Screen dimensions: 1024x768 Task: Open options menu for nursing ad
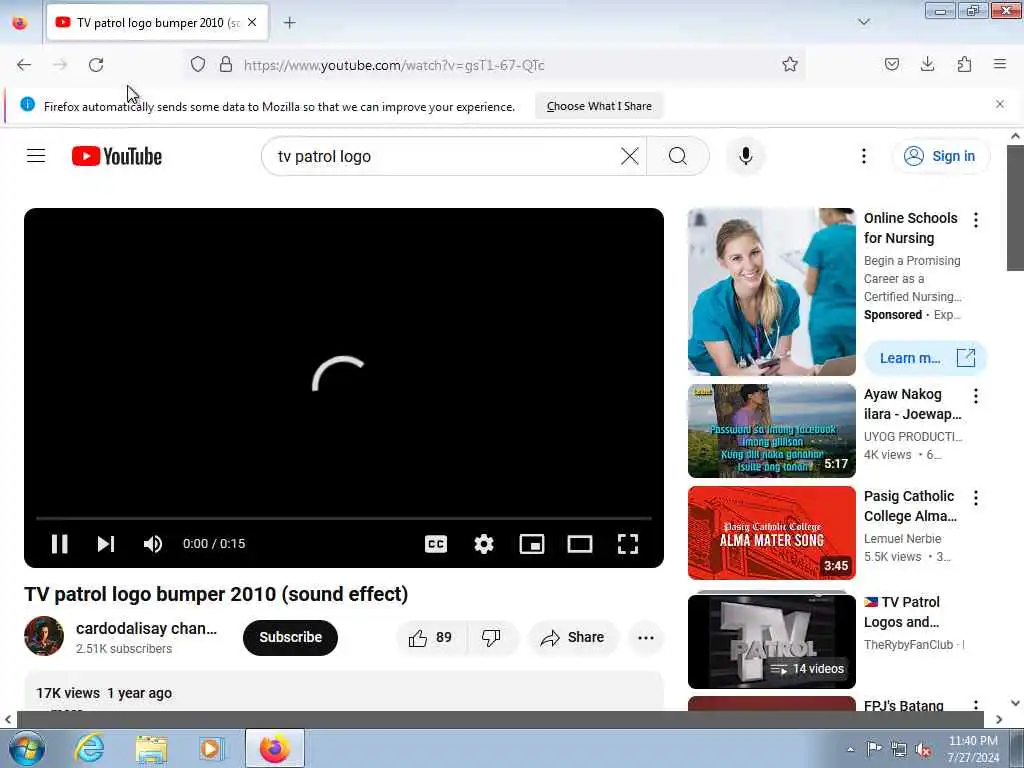976,220
